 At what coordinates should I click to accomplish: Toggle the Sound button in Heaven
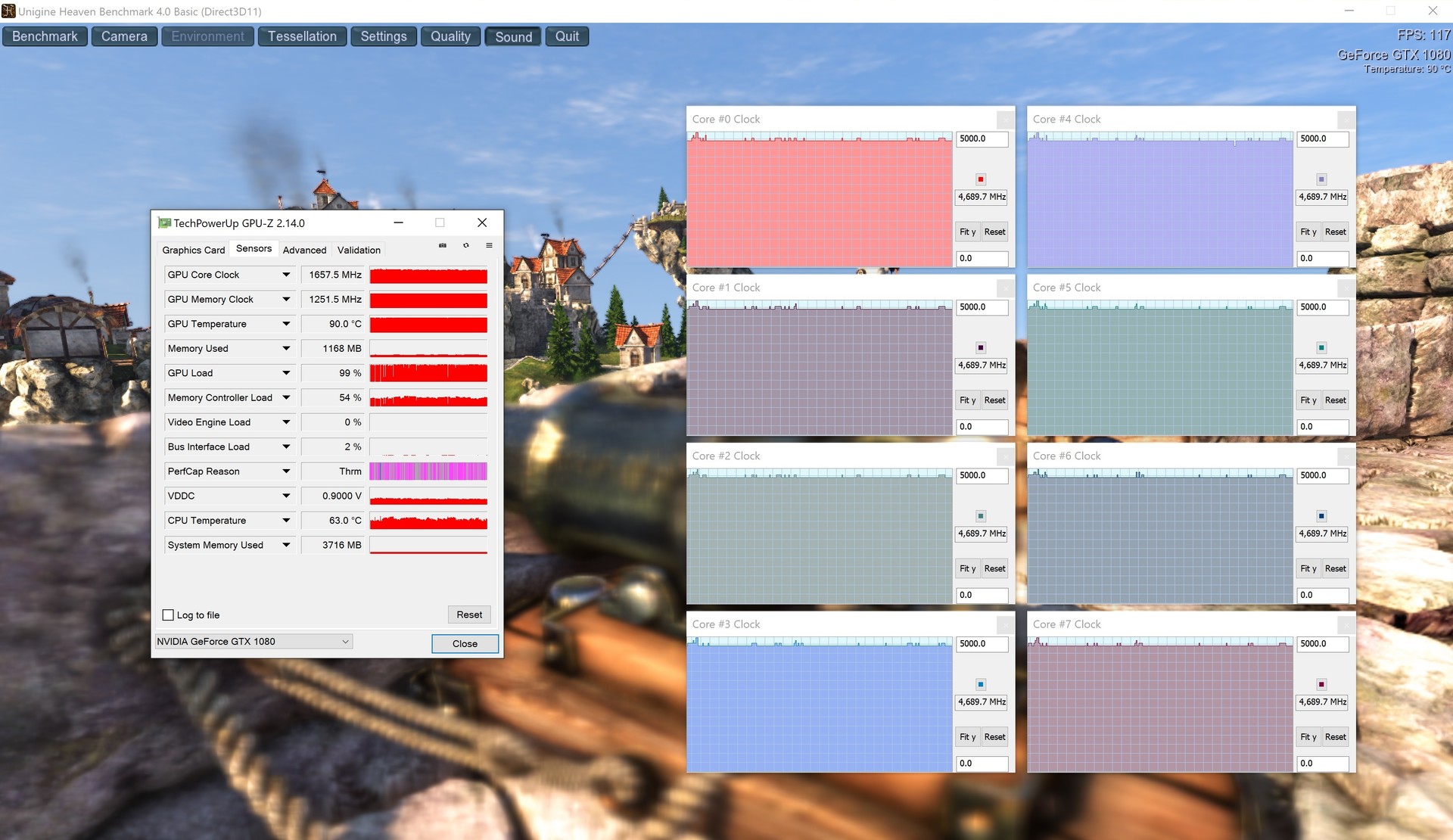point(513,36)
